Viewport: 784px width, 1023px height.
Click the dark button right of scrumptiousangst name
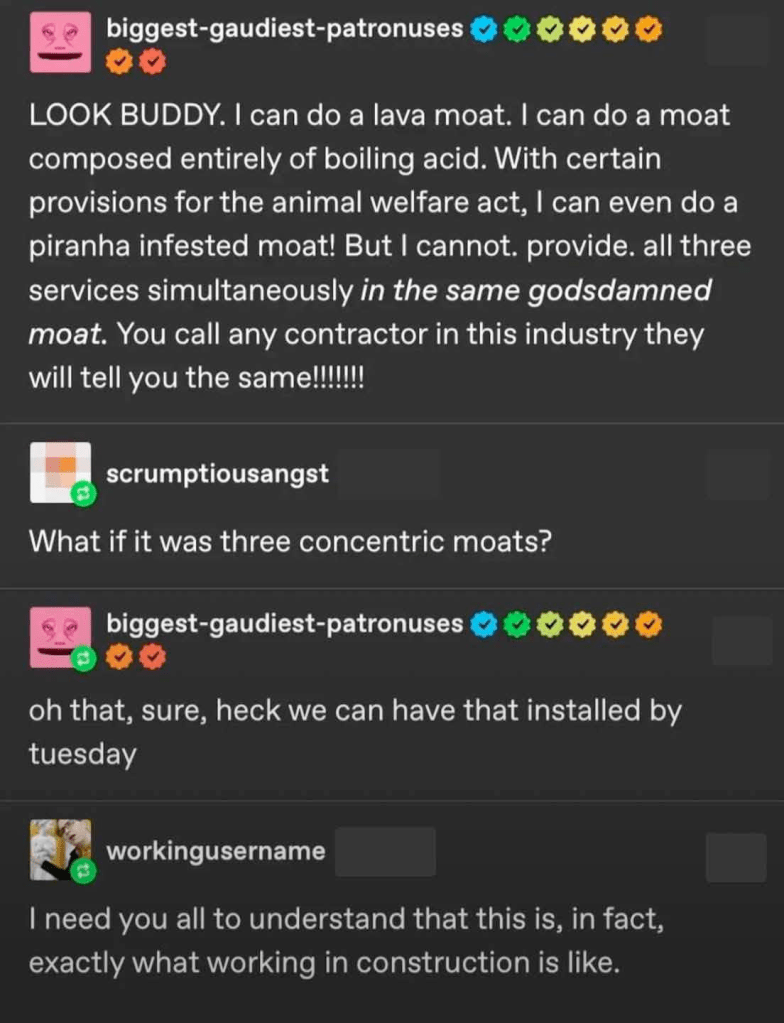[x=389, y=474]
